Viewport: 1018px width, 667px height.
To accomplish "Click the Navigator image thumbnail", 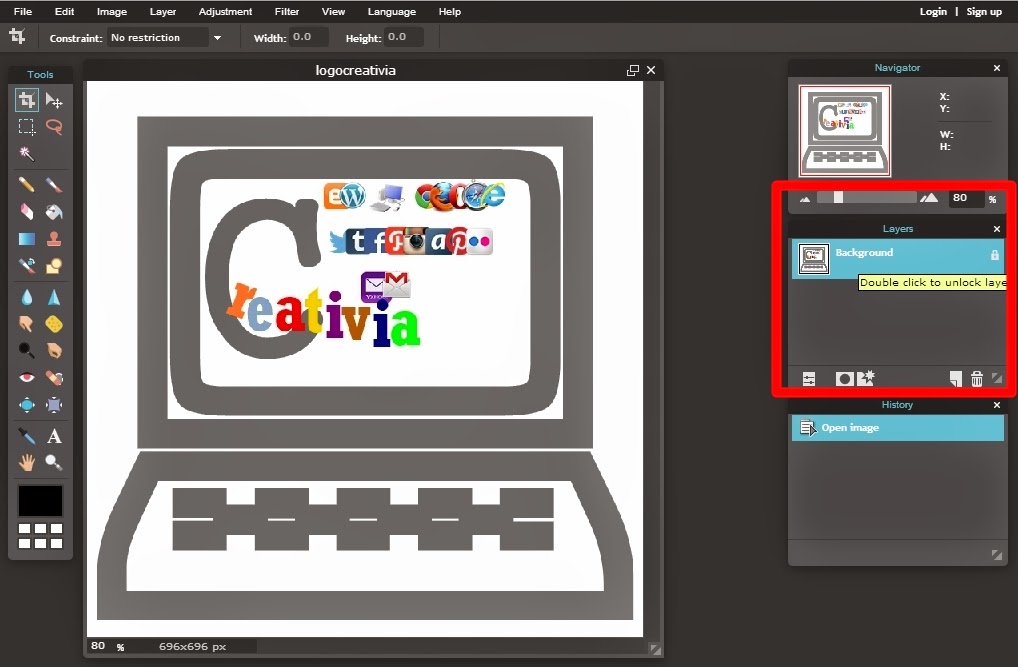I will pos(845,131).
